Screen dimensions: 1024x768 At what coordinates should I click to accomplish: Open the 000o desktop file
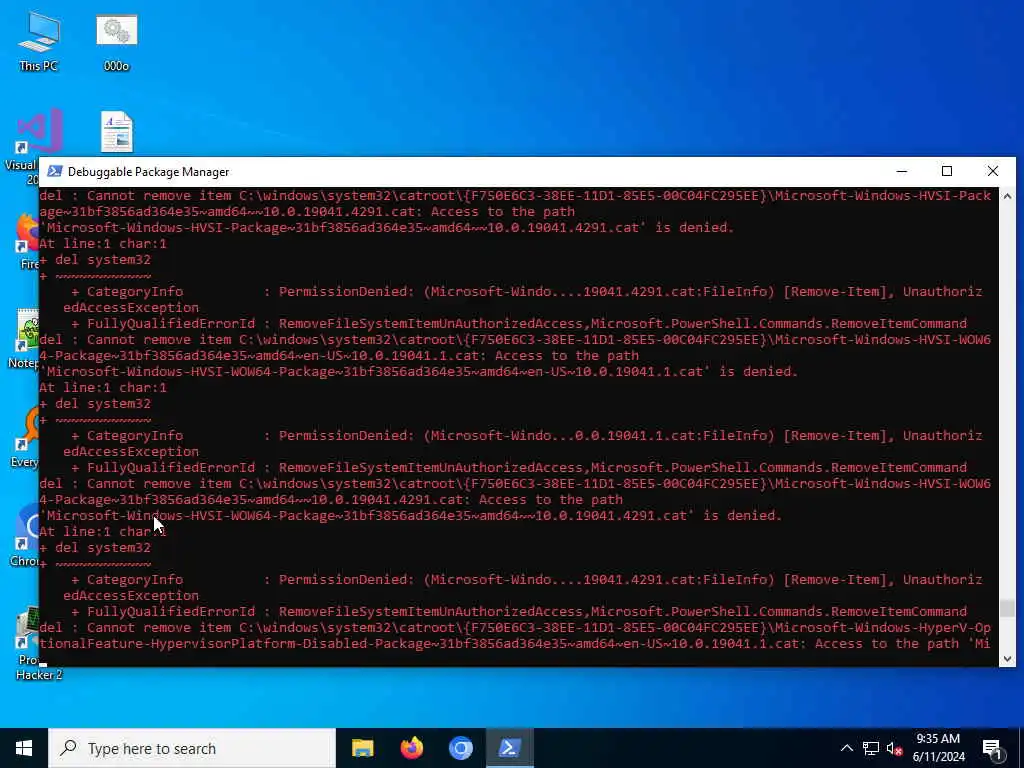pos(116,42)
